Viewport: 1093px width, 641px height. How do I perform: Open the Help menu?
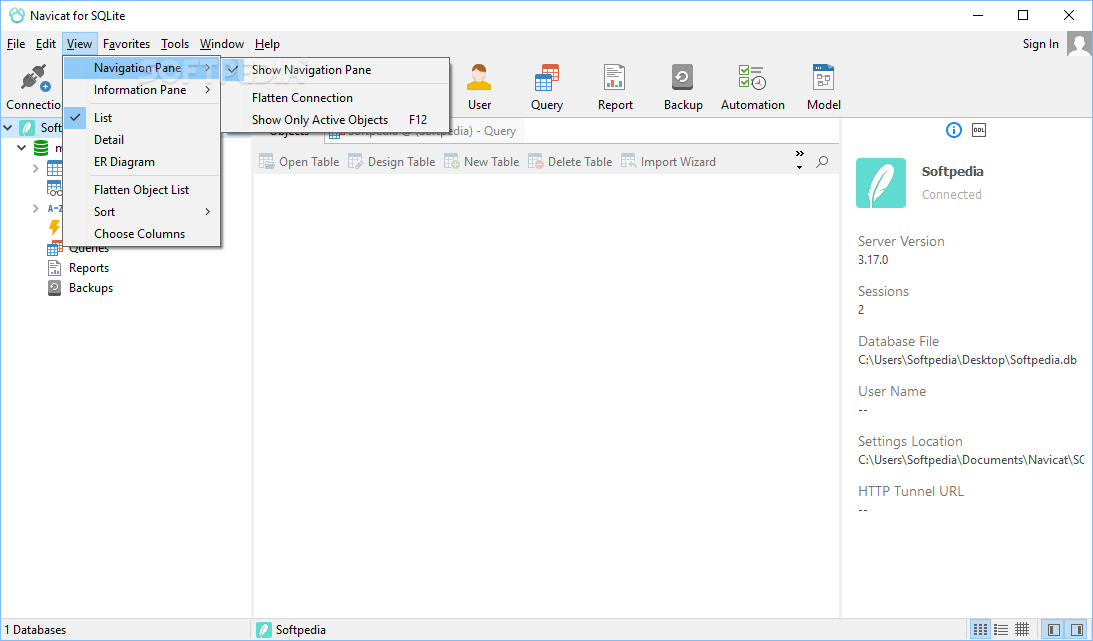tap(267, 44)
